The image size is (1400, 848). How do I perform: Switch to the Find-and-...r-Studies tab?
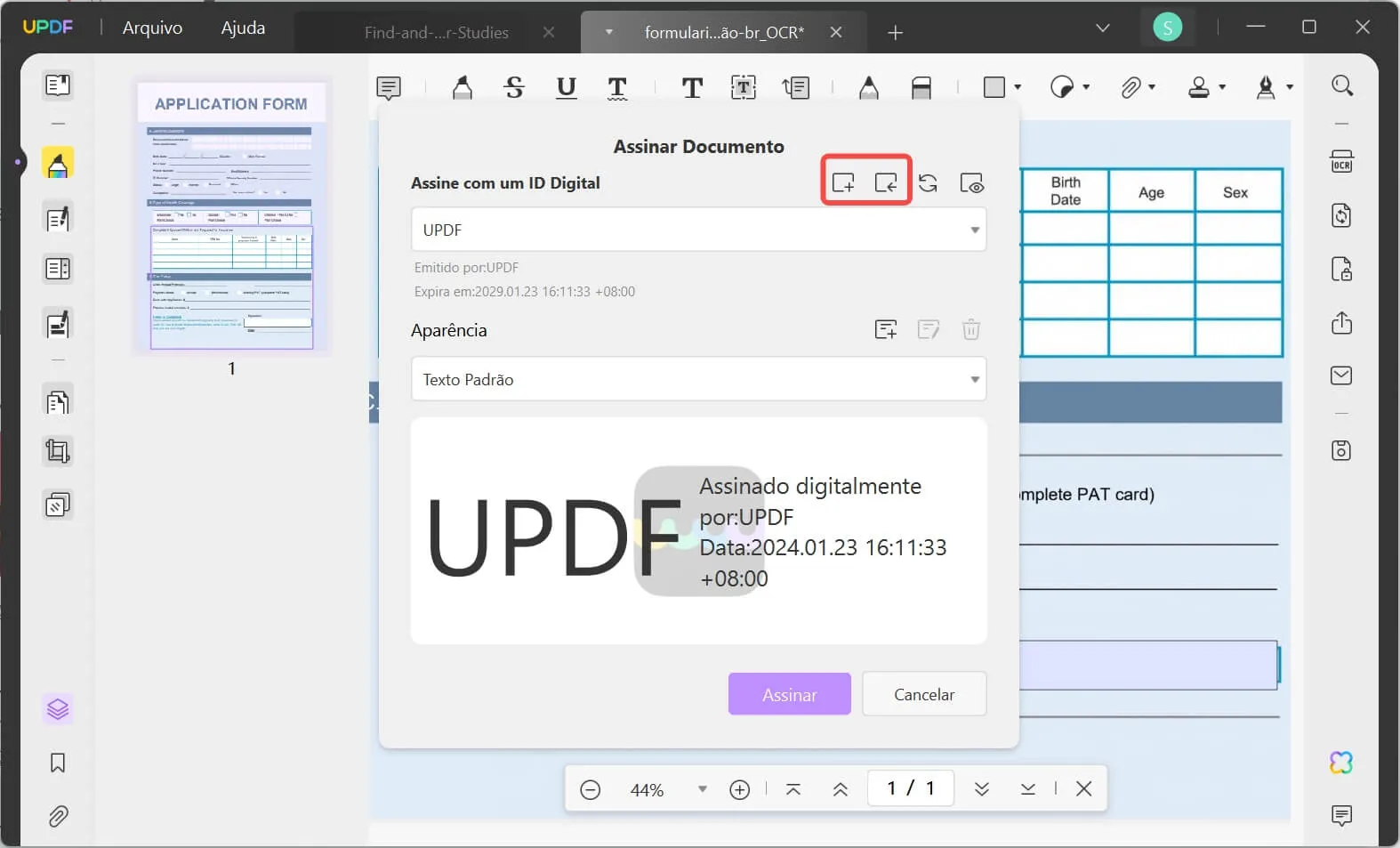click(436, 33)
